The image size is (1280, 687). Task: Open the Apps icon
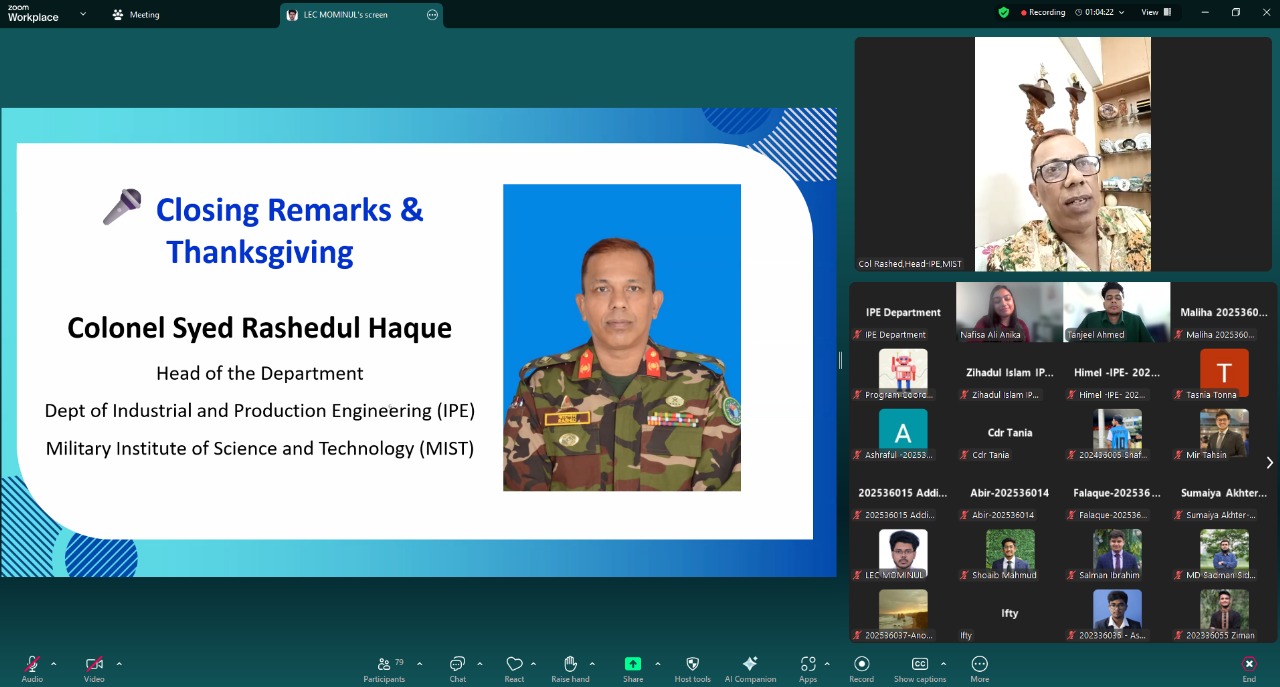tap(807, 664)
